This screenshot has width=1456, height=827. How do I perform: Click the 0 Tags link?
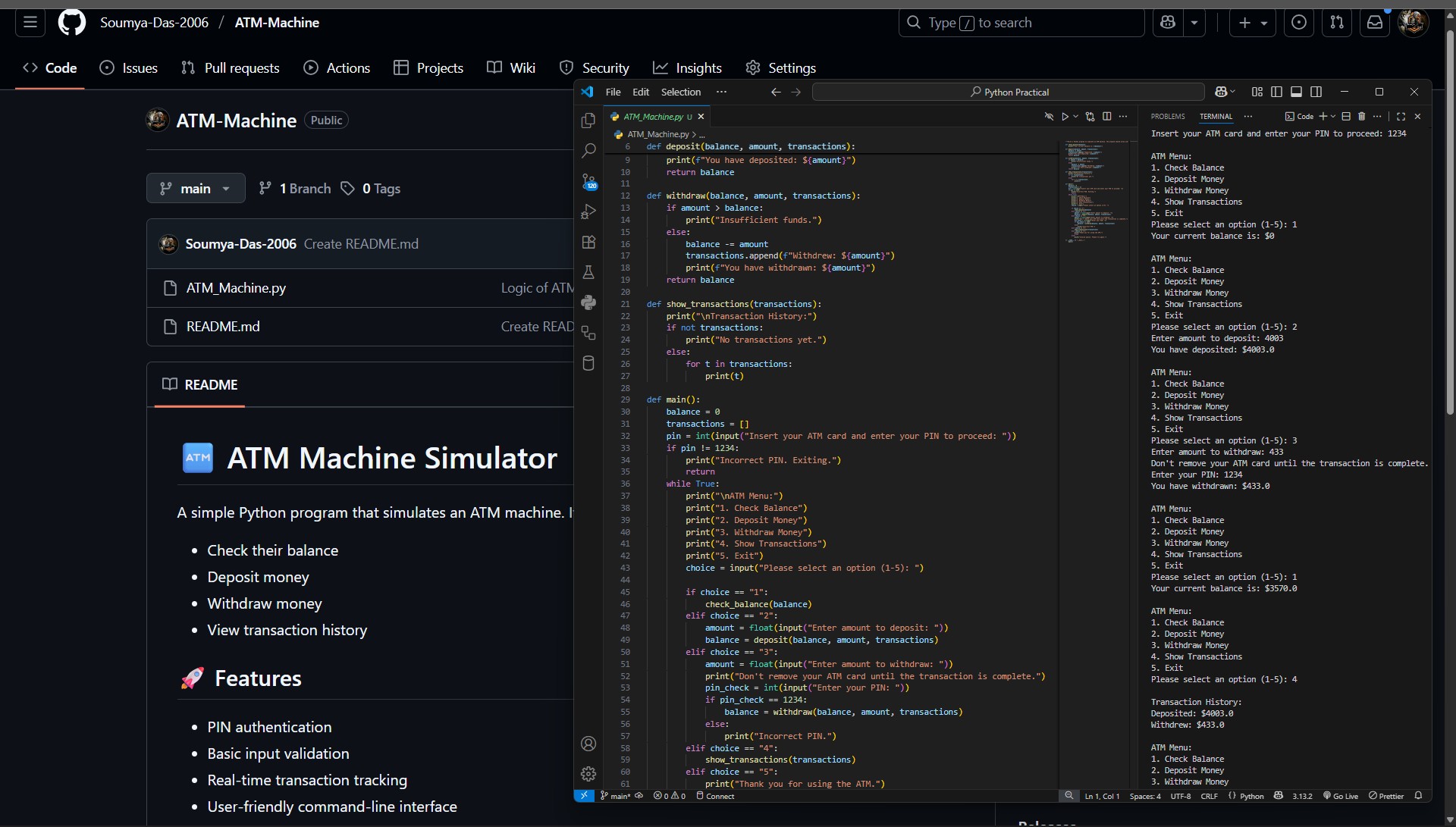(371, 188)
